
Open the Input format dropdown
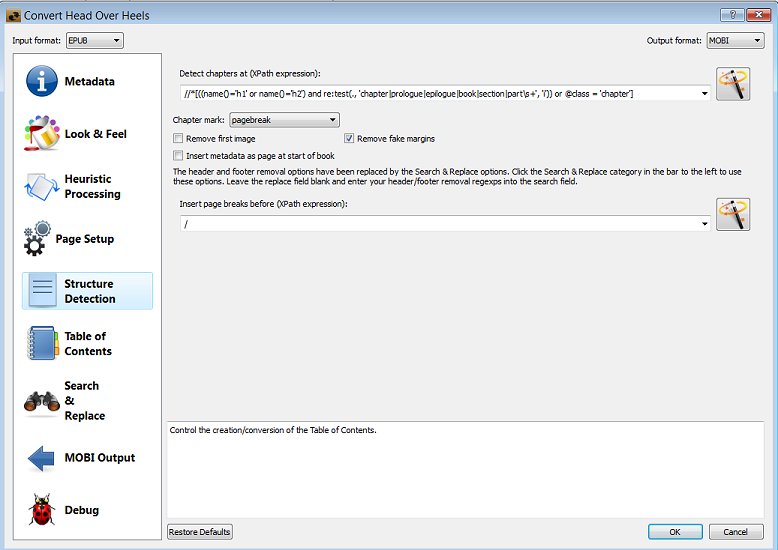click(94, 40)
